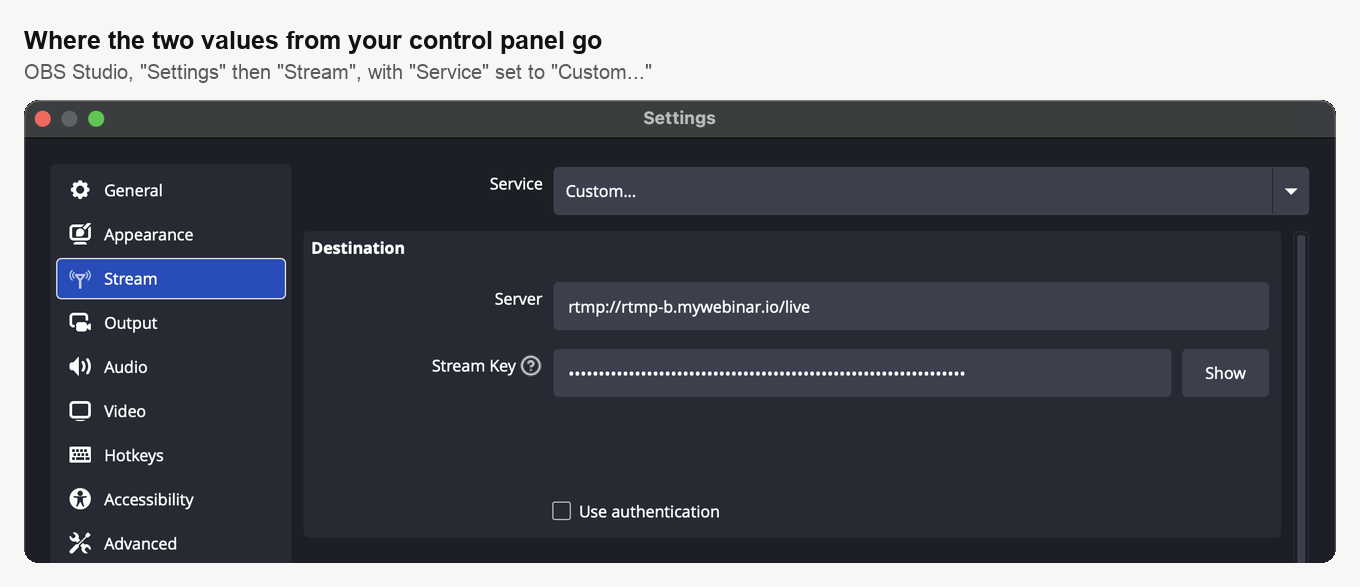Open the Service dropdown arrow
Viewport: 1360px width, 587px height.
1291,191
